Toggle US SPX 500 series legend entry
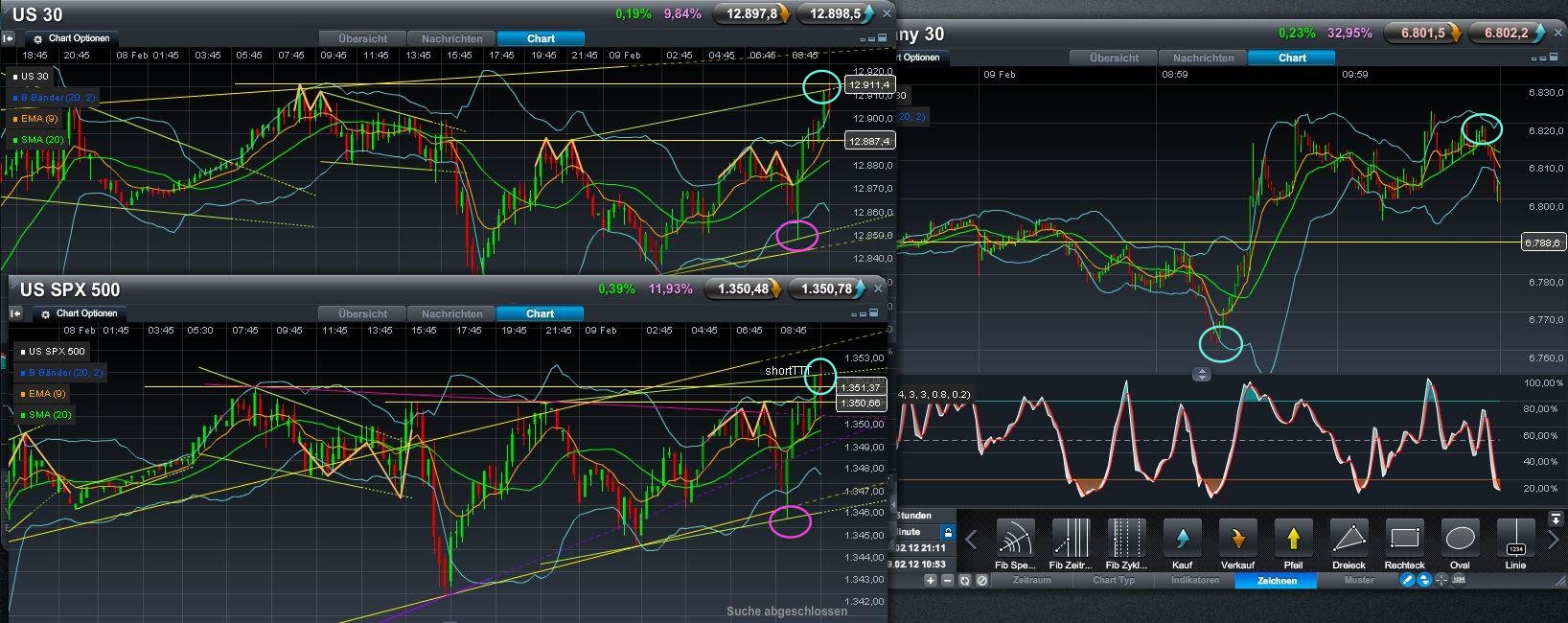The height and width of the screenshot is (623, 1568). pos(53,351)
